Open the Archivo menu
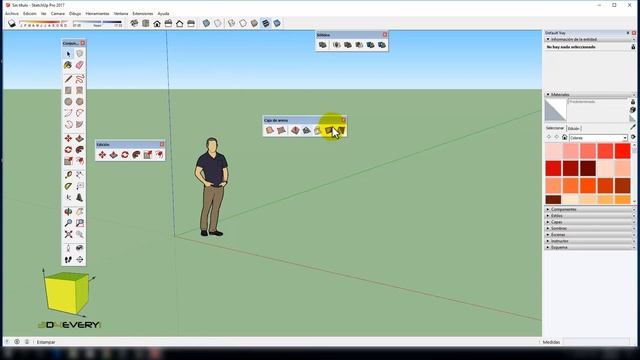This screenshot has height=360, width=640. (11, 13)
